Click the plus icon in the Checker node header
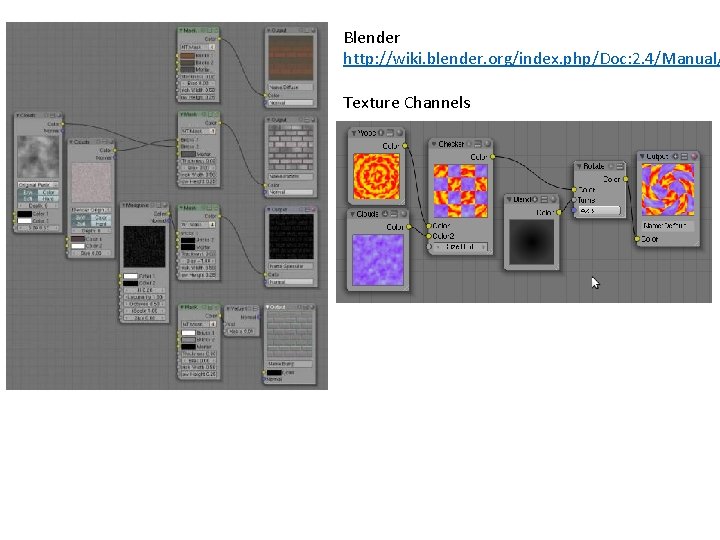Image resolution: width=720 pixels, height=540 pixels. tap(469, 144)
